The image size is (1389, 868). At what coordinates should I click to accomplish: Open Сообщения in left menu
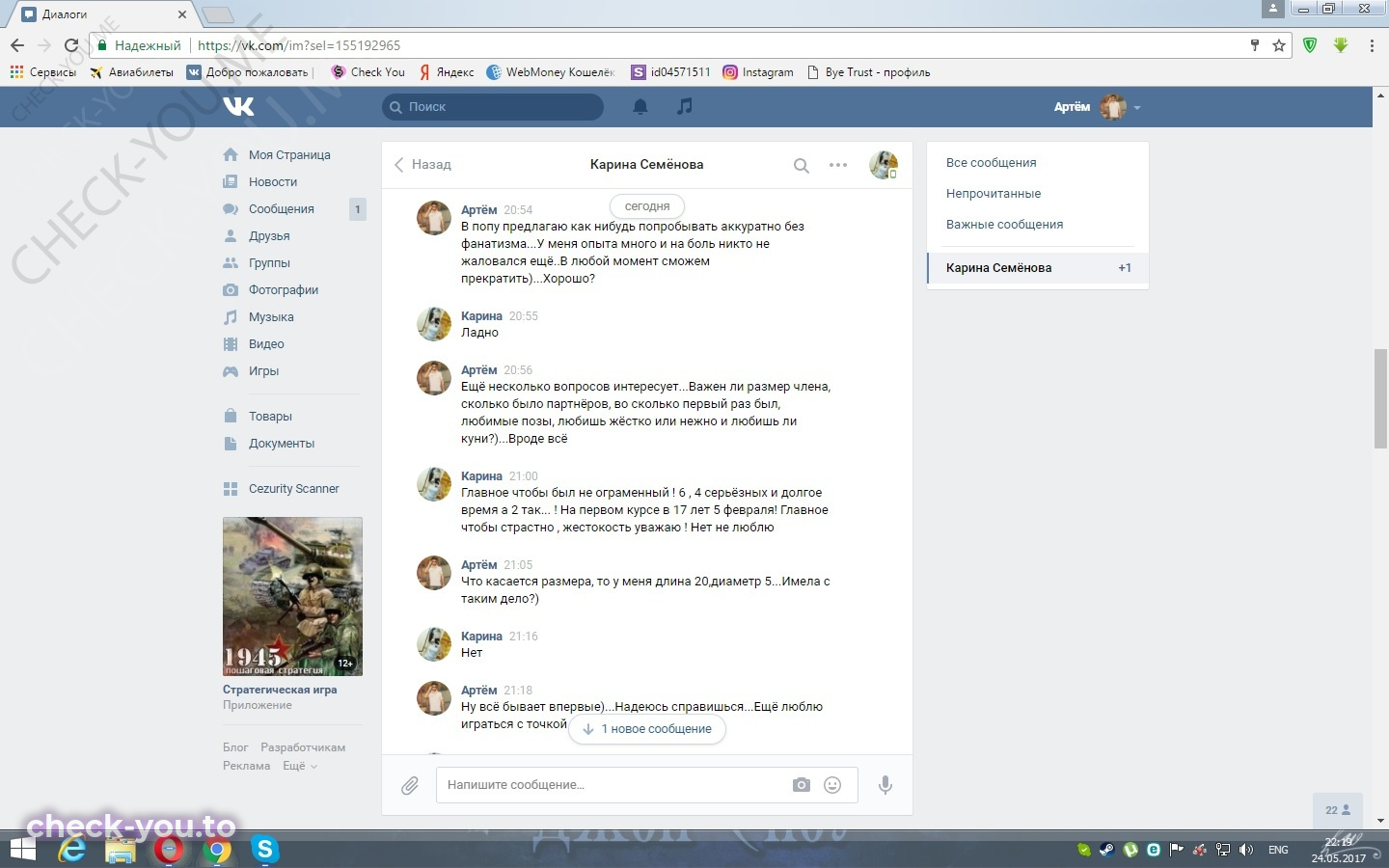coord(282,209)
